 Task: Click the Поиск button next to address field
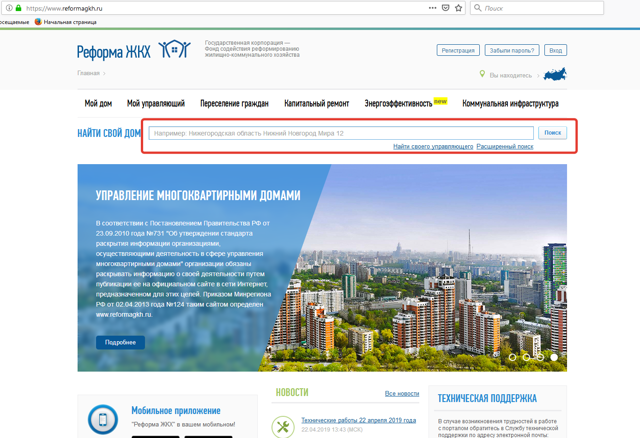[552, 133]
